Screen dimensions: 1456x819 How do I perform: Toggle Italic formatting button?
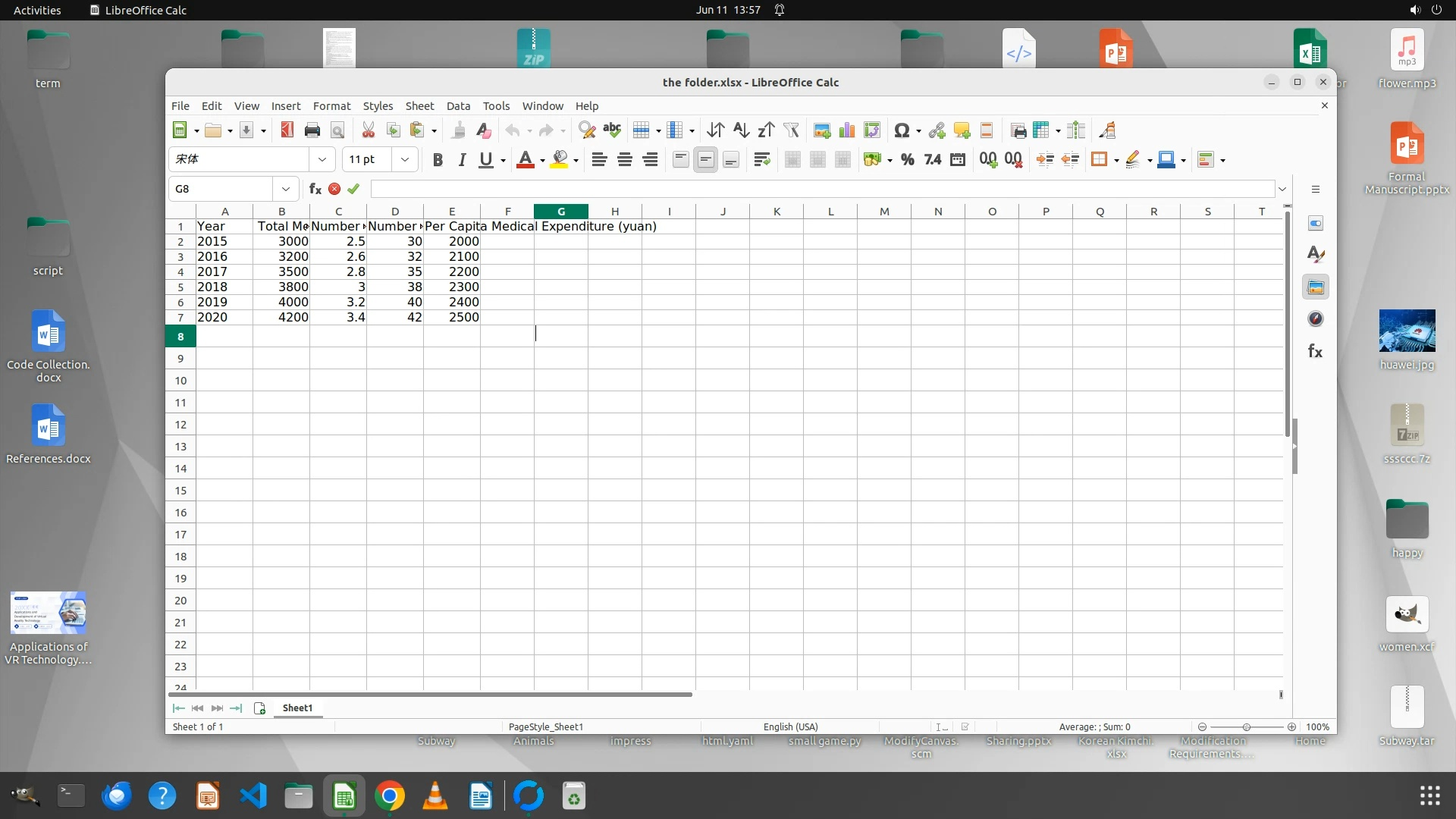461,159
